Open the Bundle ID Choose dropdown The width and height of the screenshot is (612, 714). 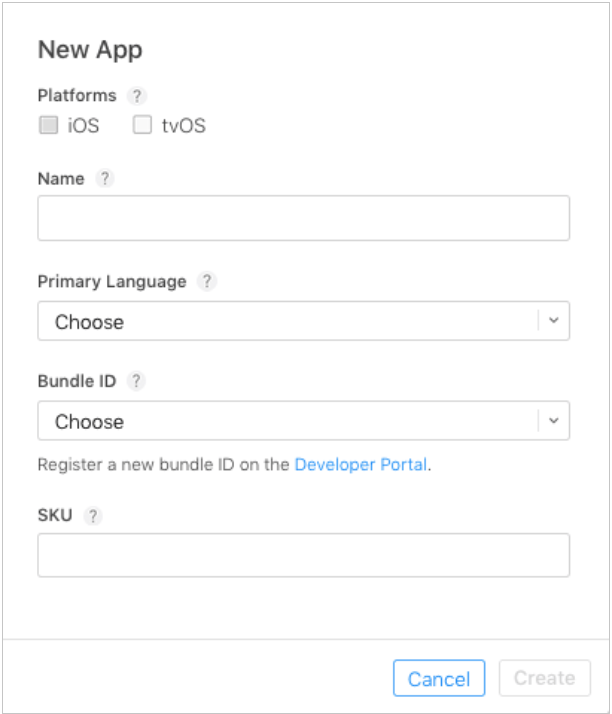(x=290, y=421)
